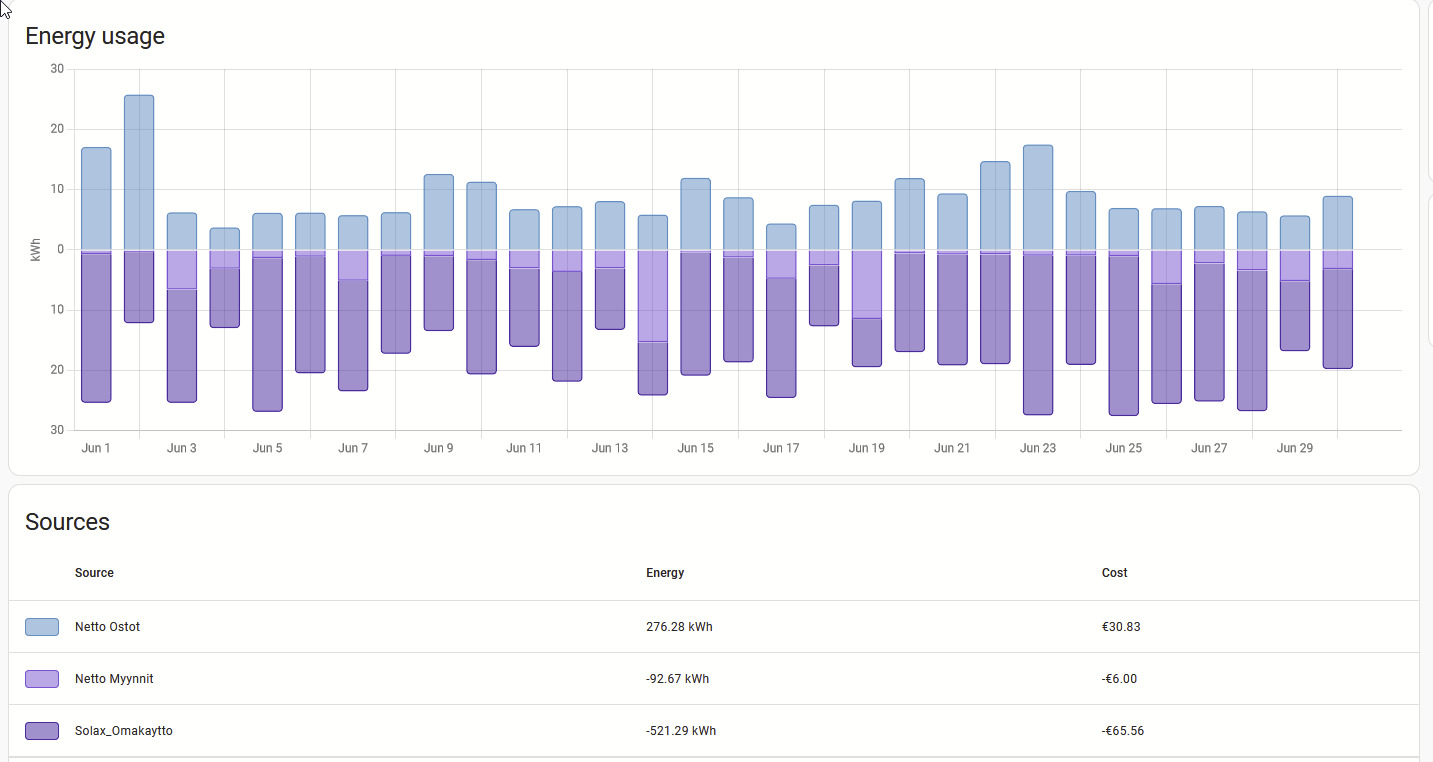Select the Netto Myynnit source row

point(714,679)
